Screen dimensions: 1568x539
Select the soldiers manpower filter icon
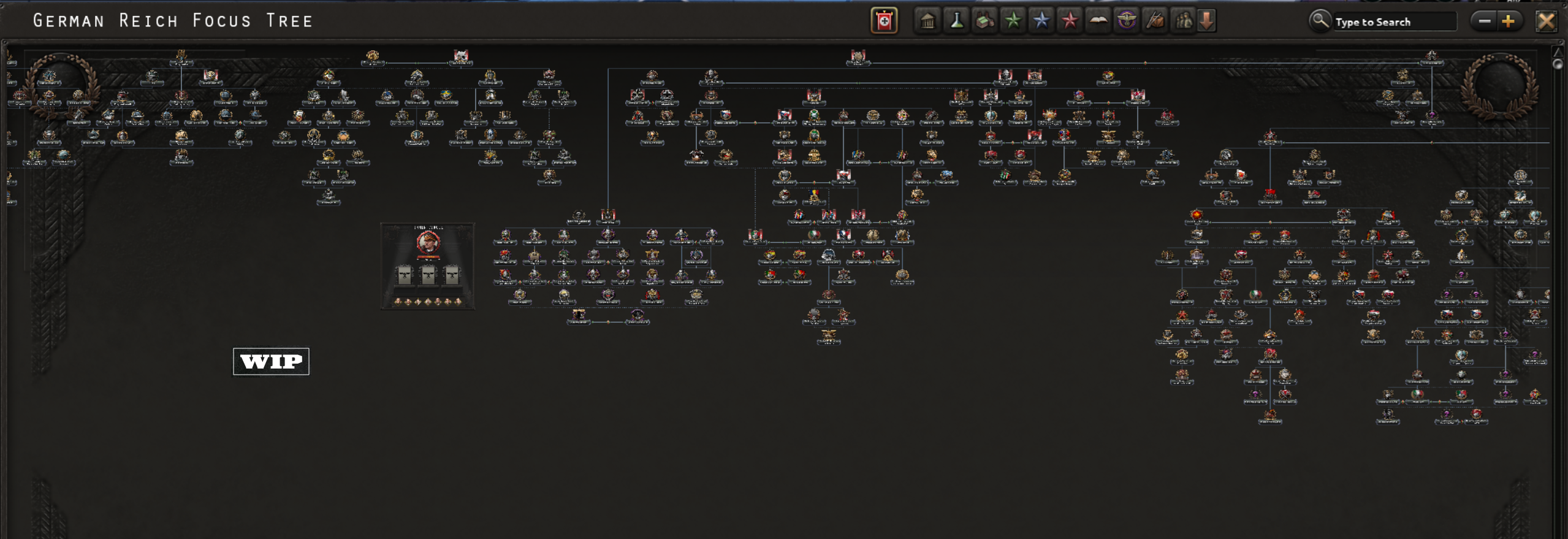point(1184,21)
